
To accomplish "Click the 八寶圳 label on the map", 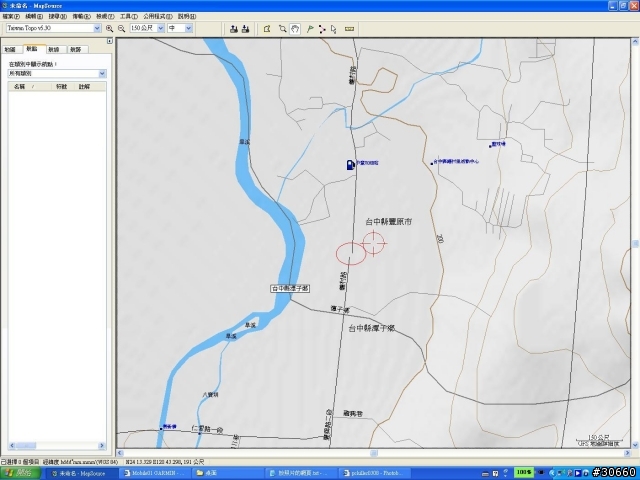I will click(211, 395).
